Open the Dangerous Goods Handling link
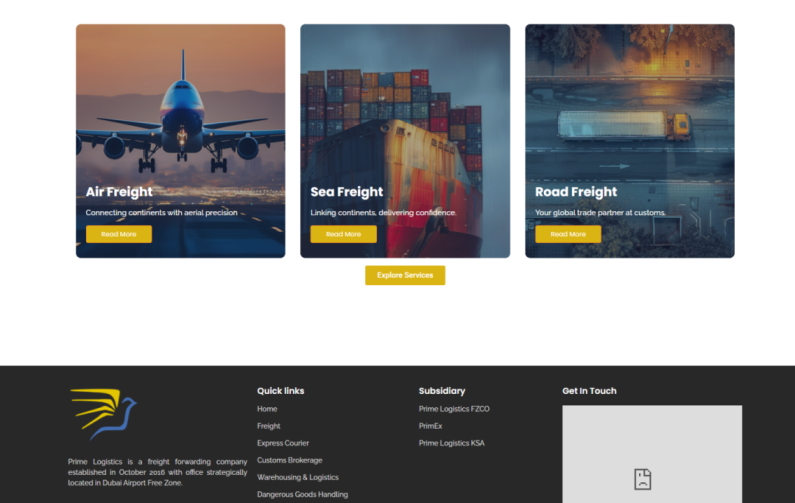The height and width of the screenshot is (503, 795). click(x=302, y=494)
